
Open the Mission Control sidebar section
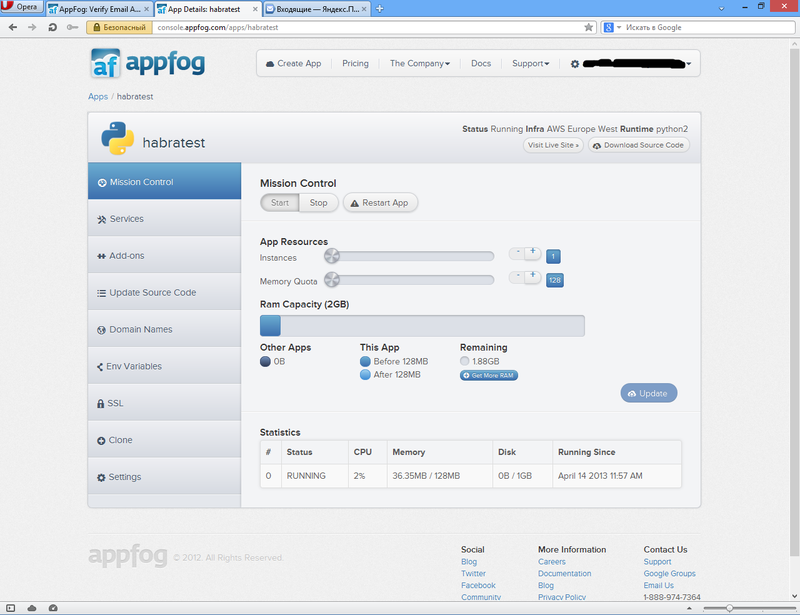click(164, 182)
